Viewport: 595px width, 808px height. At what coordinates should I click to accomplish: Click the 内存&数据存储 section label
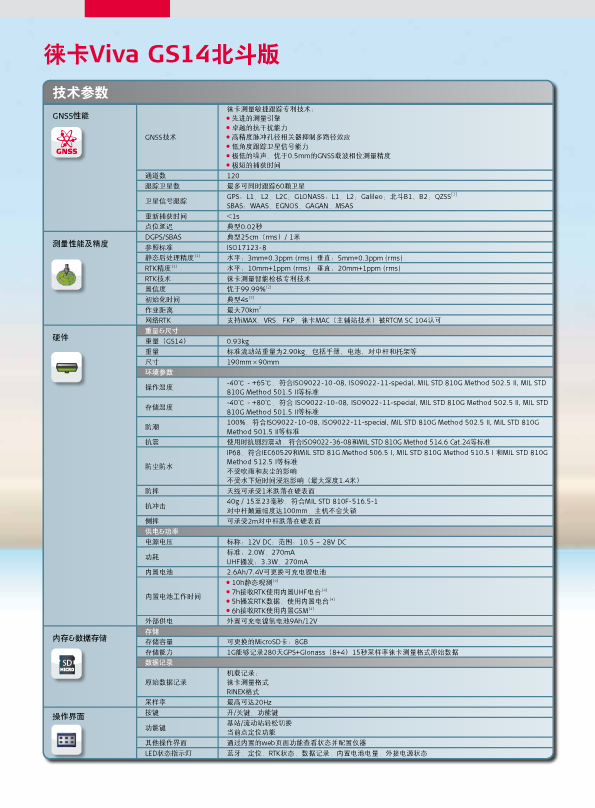click(79, 638)
